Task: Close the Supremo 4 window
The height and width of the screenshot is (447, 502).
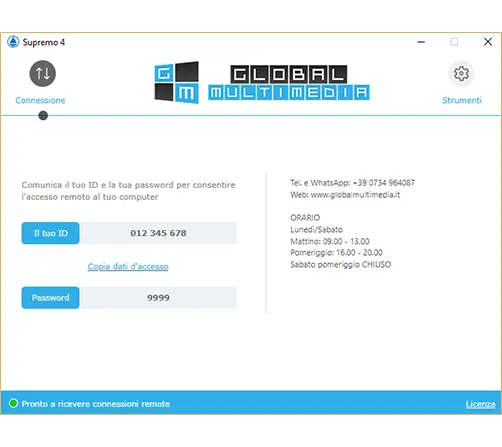Action: tap(488, 42)
